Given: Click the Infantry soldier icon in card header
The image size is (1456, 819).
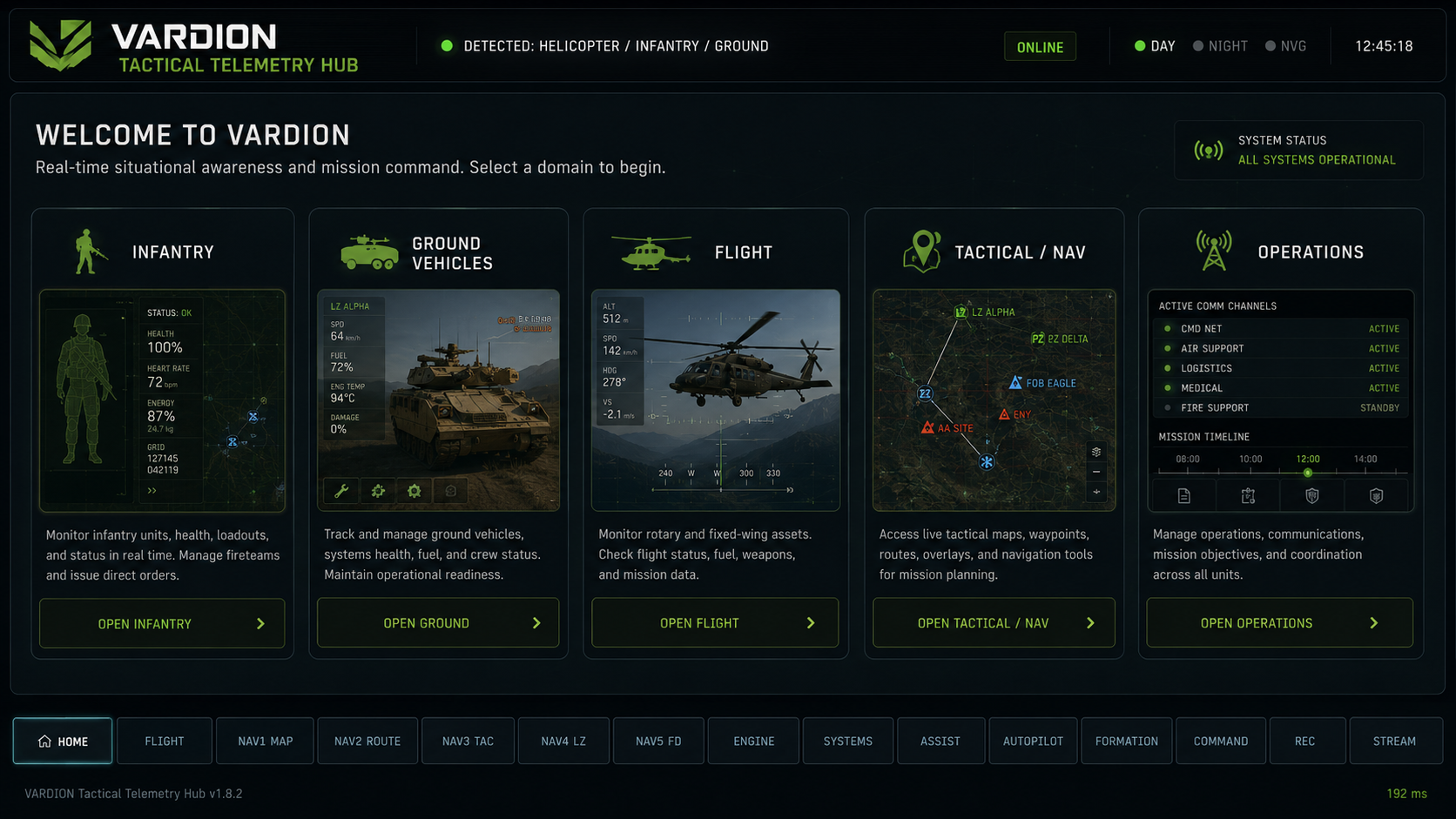Looking at the screenshot, I should pos(90,252).
